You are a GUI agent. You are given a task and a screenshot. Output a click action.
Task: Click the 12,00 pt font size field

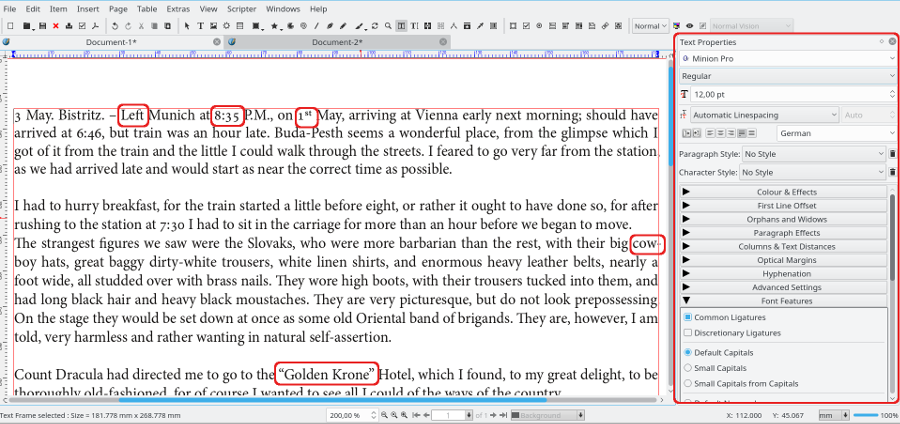[793, 94]
